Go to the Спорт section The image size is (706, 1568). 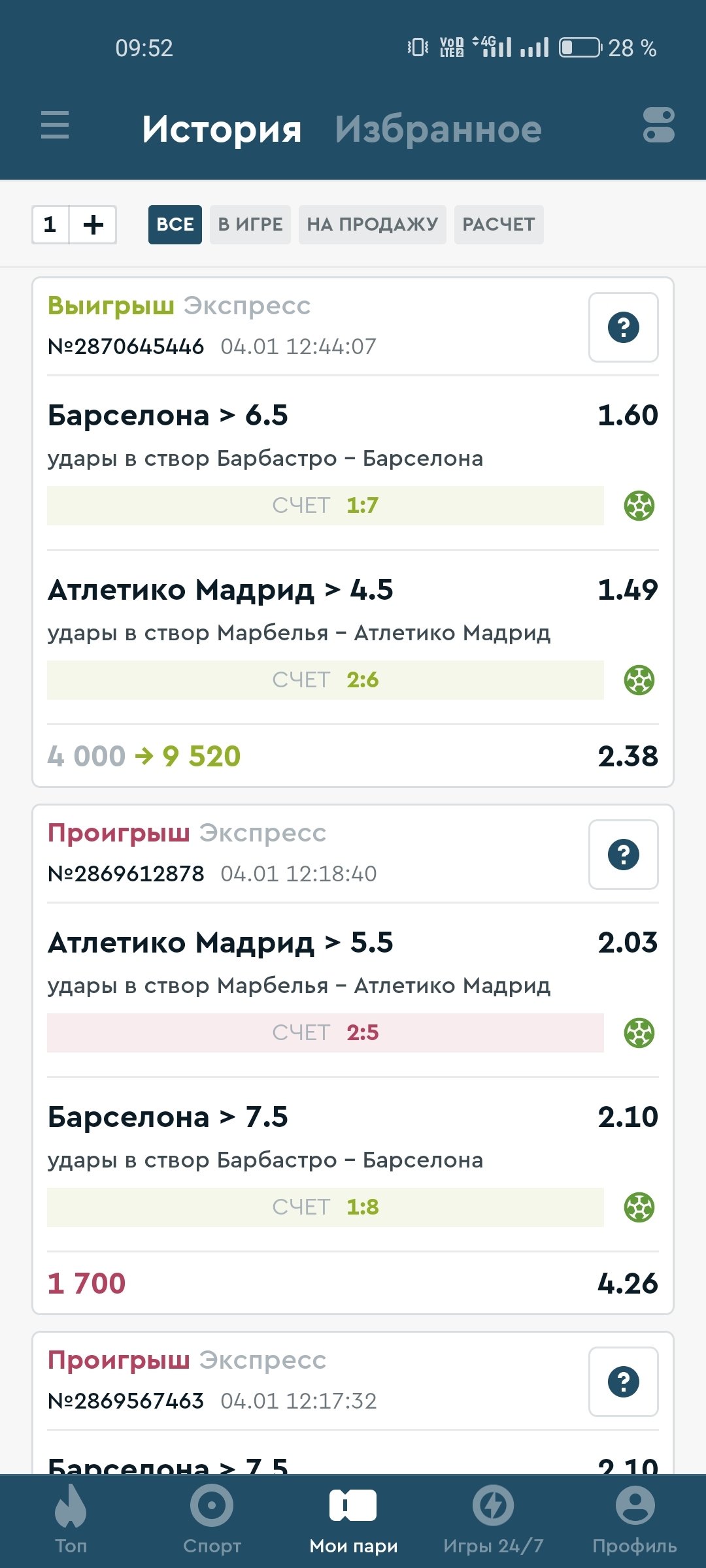click(x=212, y=1519)
